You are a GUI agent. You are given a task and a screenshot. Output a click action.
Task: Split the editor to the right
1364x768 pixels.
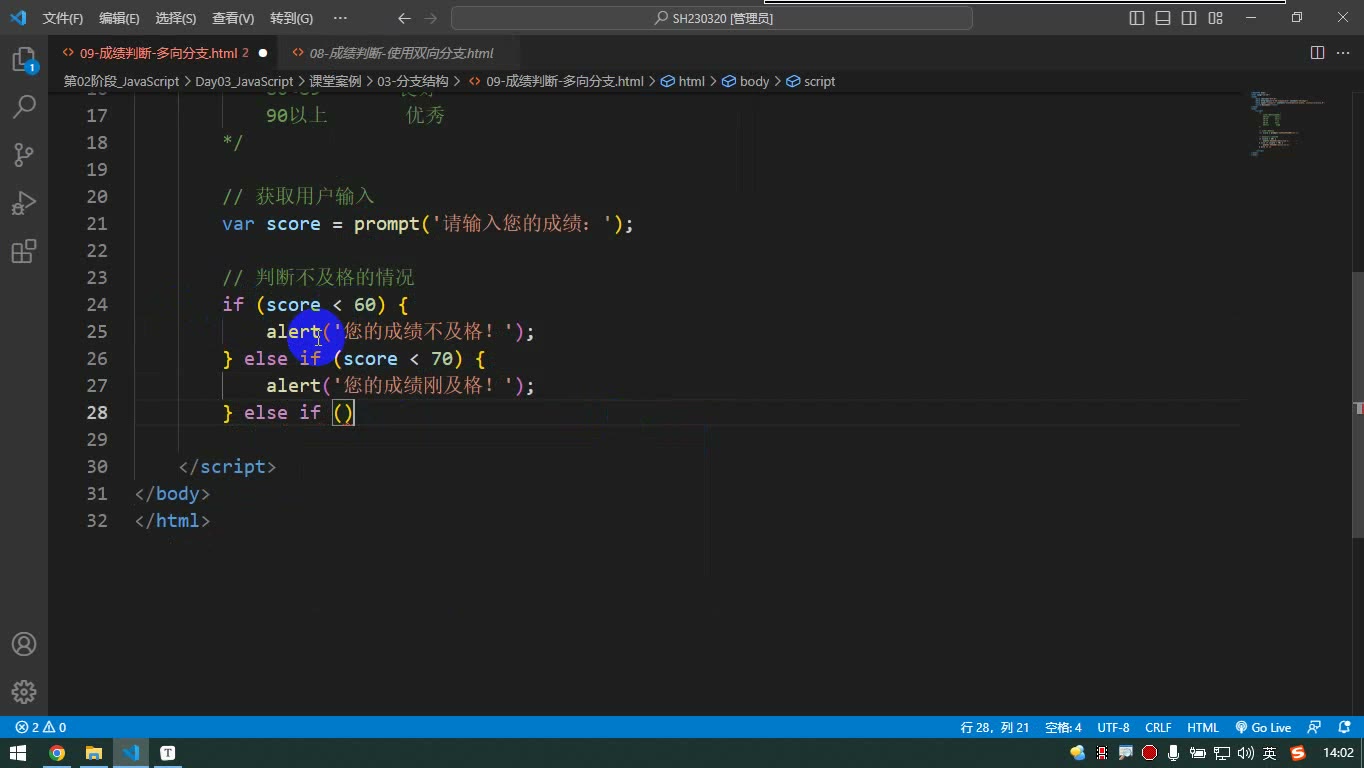pos(1317,53)
